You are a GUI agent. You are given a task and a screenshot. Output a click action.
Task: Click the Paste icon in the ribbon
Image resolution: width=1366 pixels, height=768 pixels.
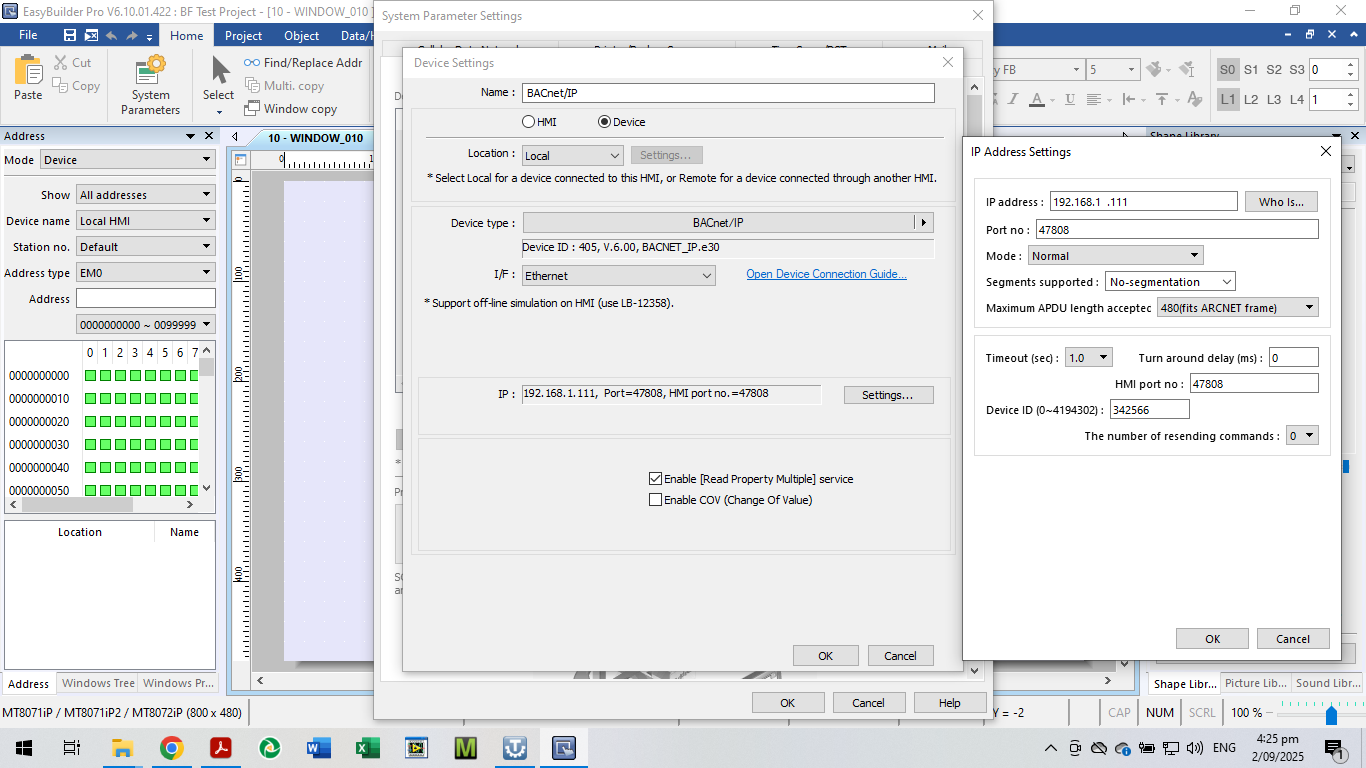click(28, 78)
